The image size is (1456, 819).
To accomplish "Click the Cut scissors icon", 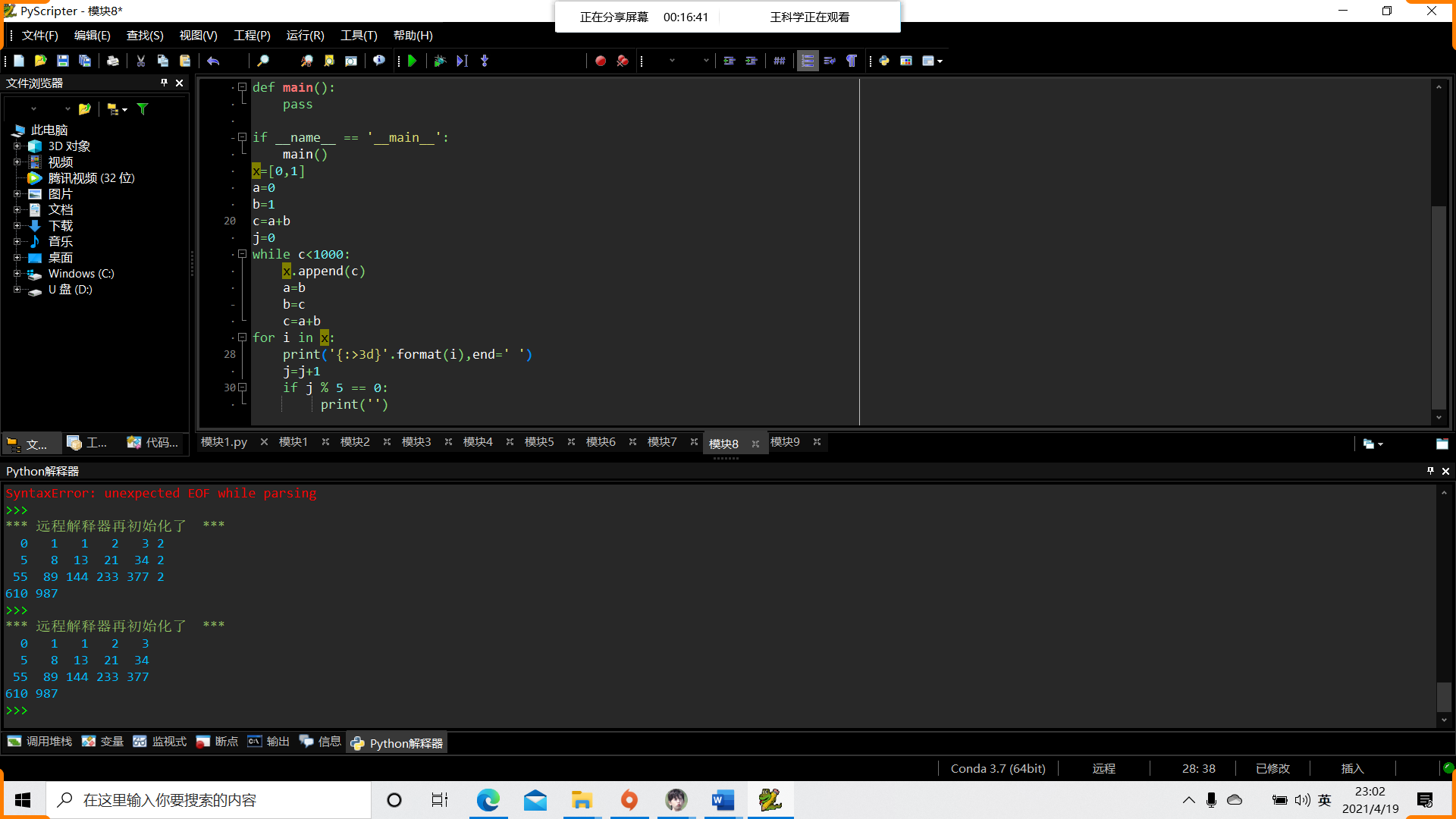I will click(x=140, y=61).
